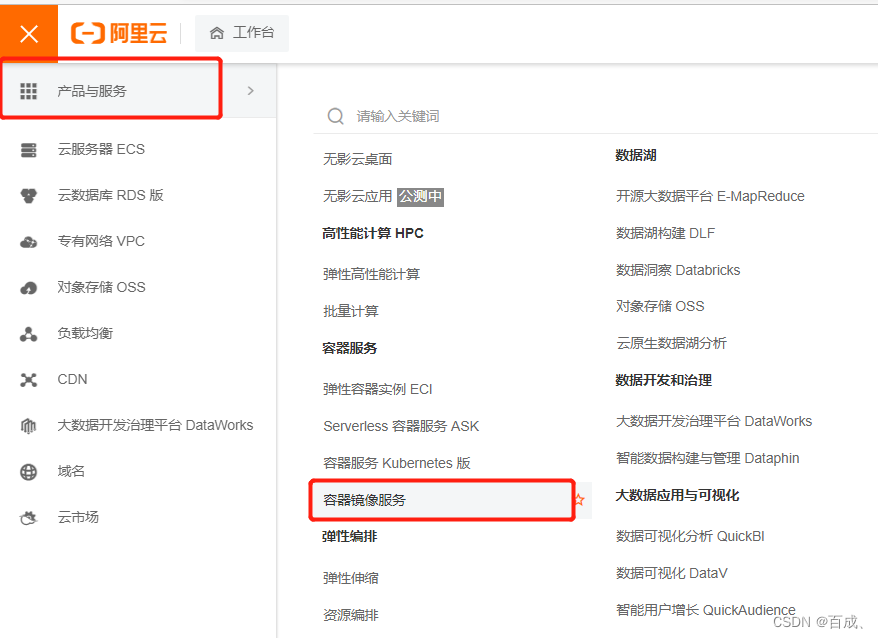This screenshot has height=638, width=878.
Task: Open 弹性伸缩 link
Action: click(351, 578)
